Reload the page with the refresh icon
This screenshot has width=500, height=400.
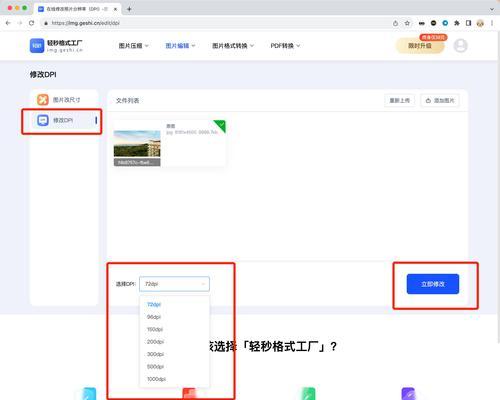click(x=31, y=23)
